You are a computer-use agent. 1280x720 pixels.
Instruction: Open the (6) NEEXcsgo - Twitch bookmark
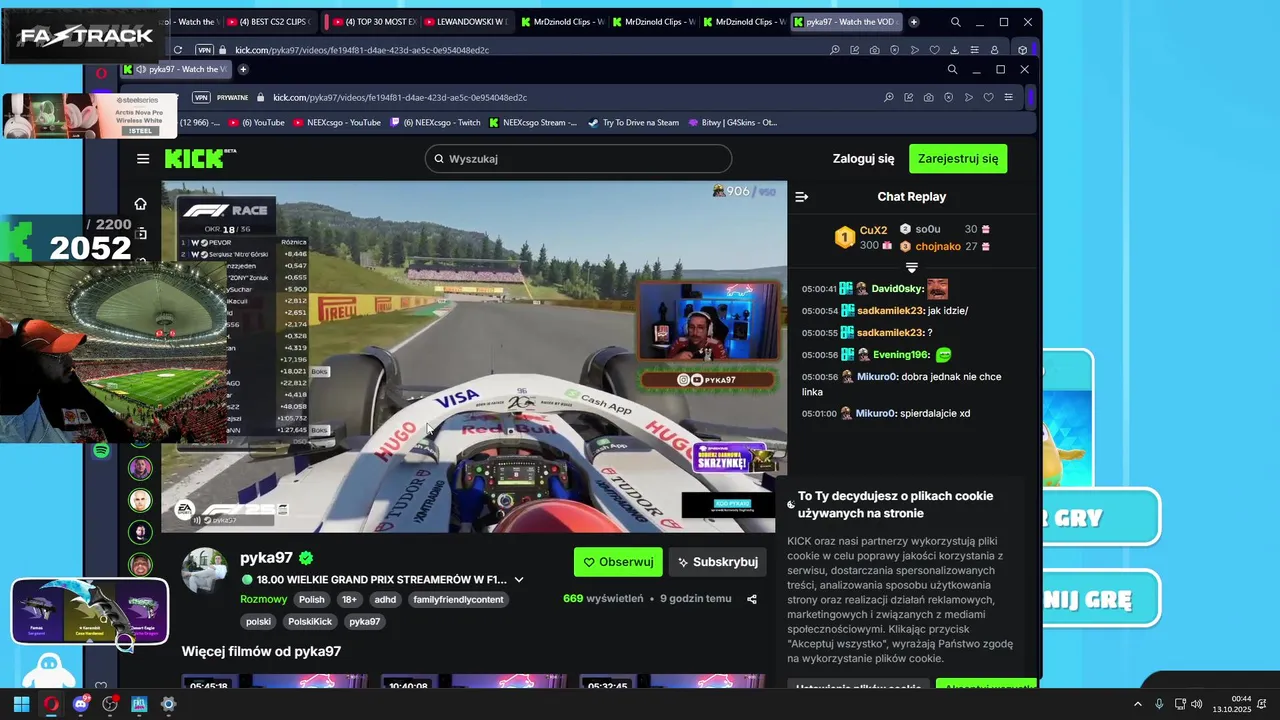click(x=435, y=123)
